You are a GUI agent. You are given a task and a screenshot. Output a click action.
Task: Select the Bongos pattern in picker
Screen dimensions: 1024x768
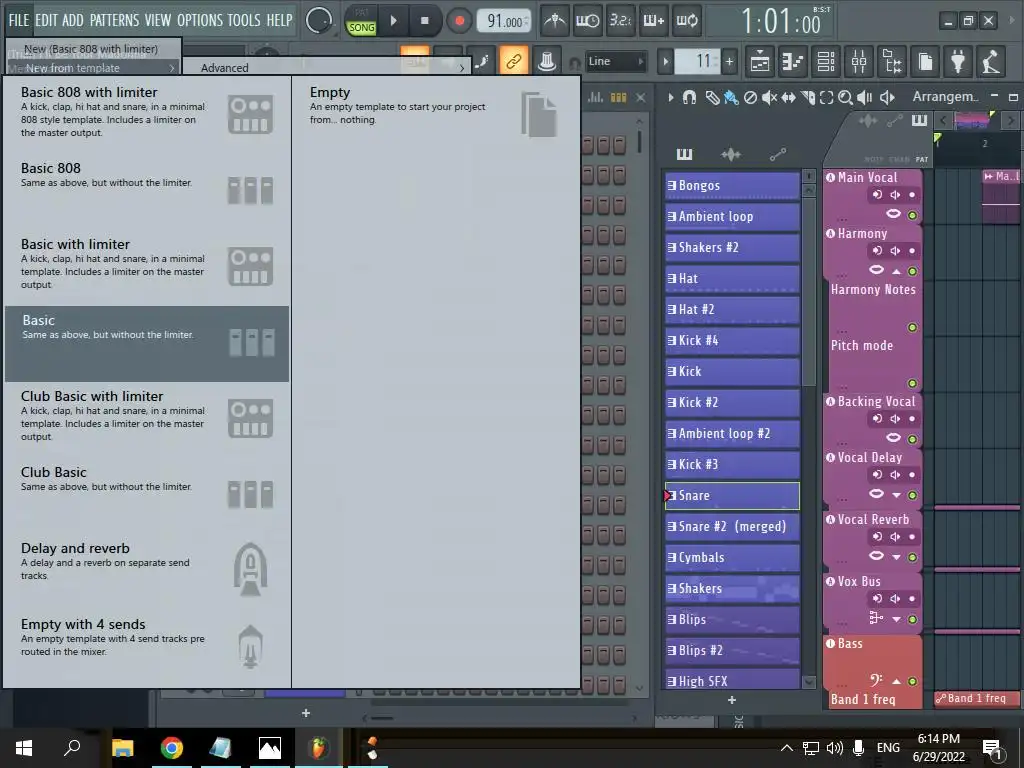point(732,185)
